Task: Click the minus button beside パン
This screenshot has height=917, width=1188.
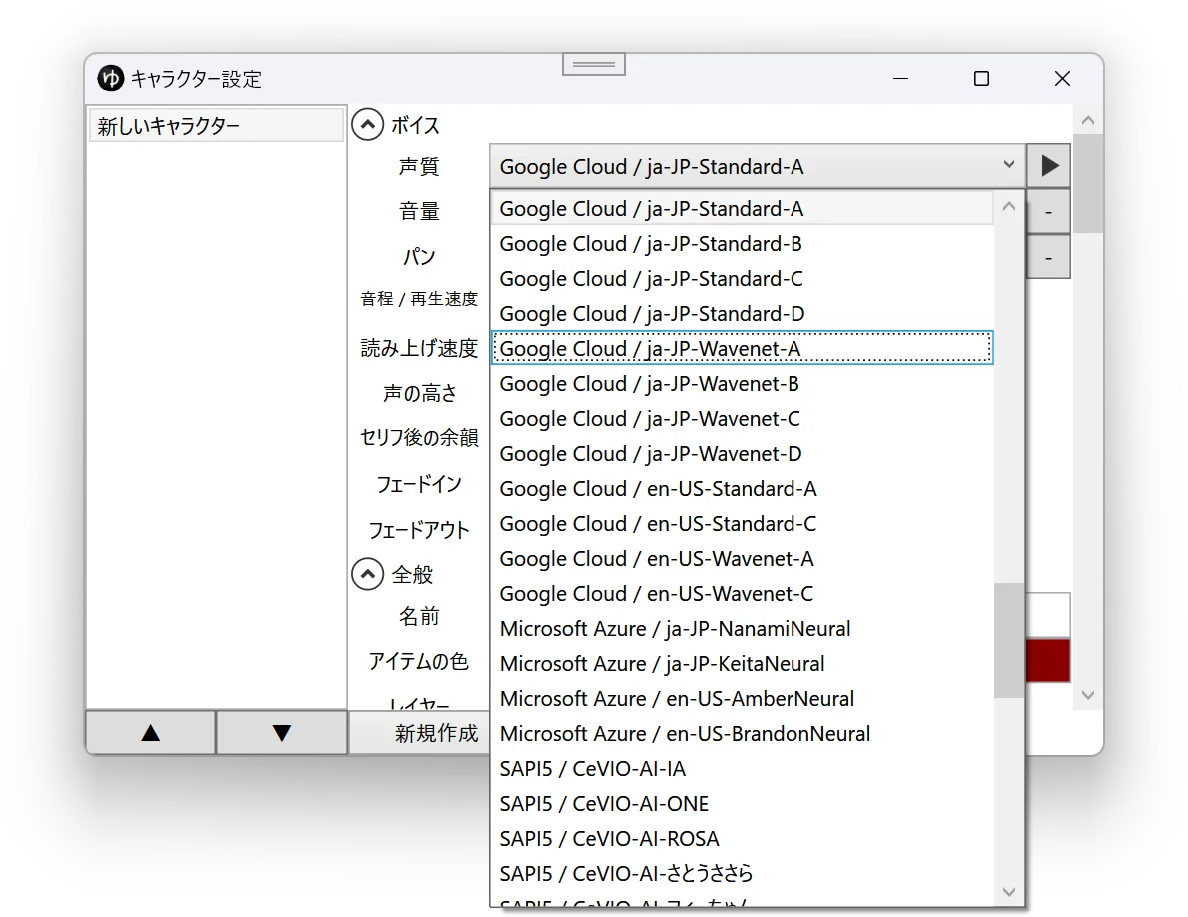Action: [1049, 258]
